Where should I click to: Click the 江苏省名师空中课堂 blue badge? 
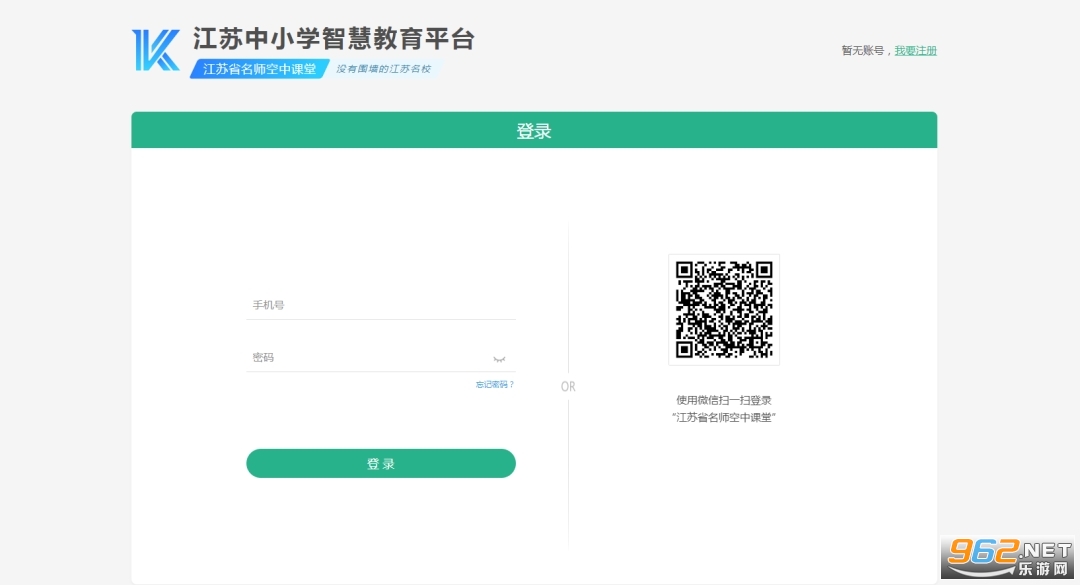(260, 69)
